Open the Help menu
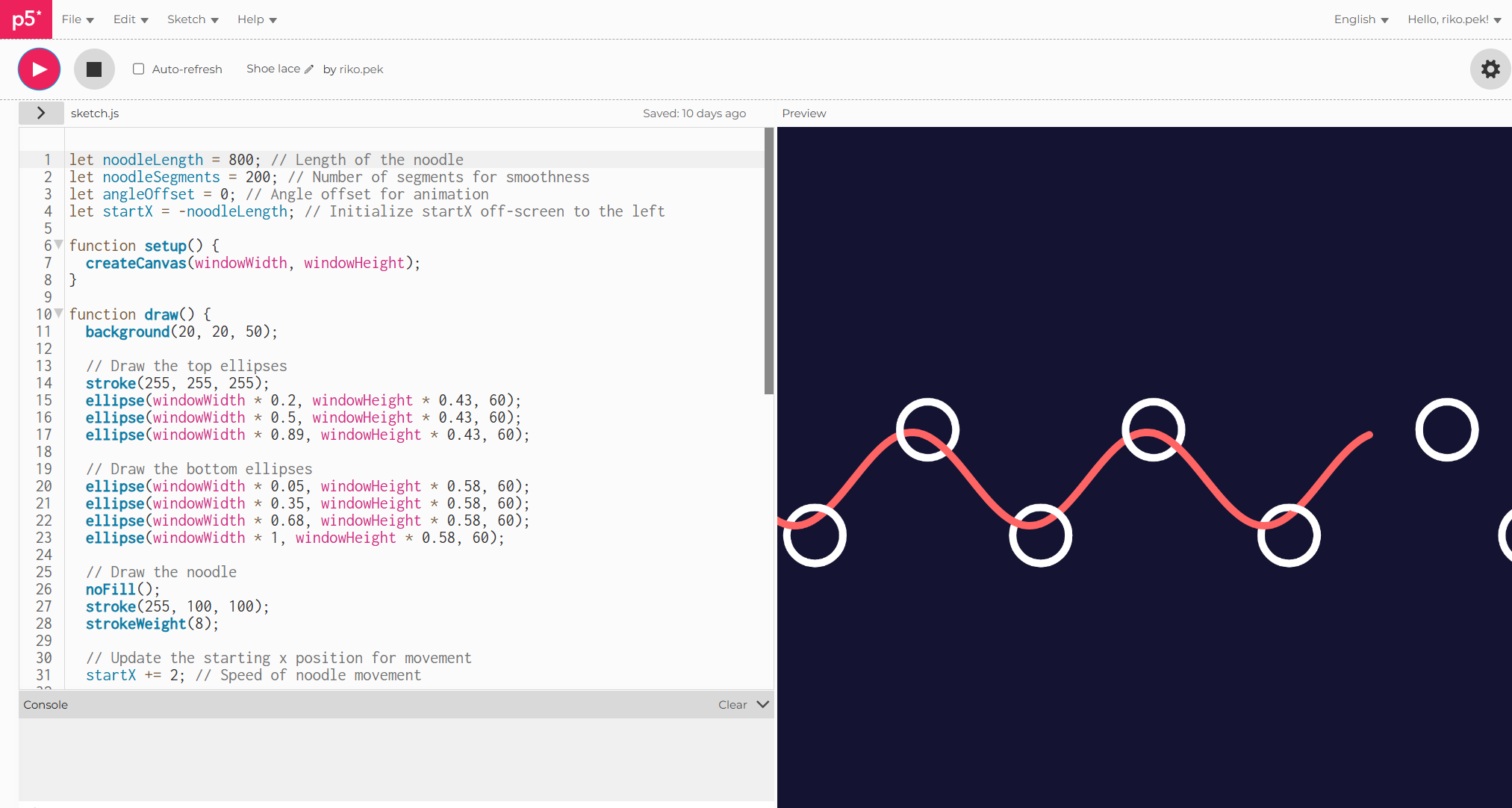The width and height of the screenshot is (1512, 808). pyautogui.click(x=257, y=19)
